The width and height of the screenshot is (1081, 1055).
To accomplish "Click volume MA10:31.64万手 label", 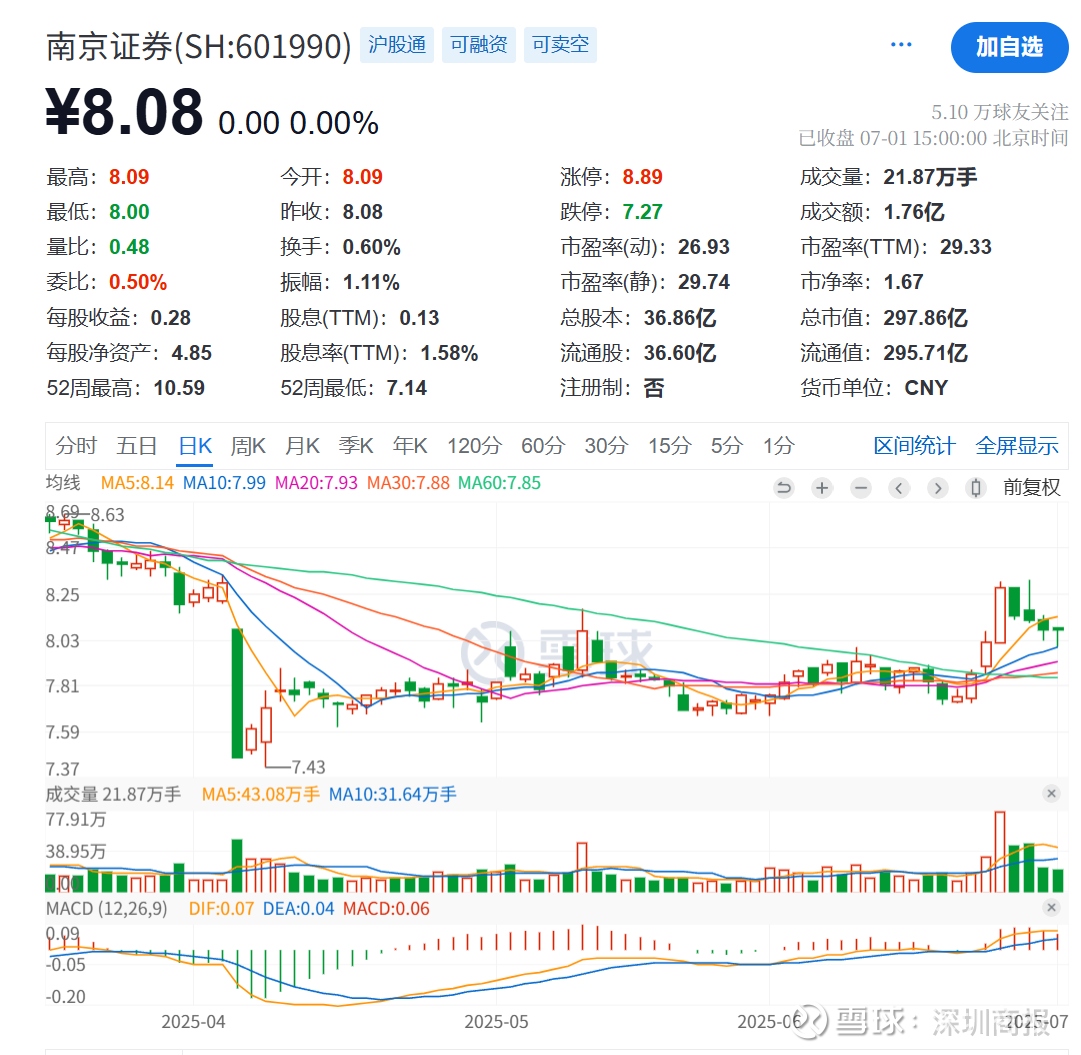I will 392,794.
